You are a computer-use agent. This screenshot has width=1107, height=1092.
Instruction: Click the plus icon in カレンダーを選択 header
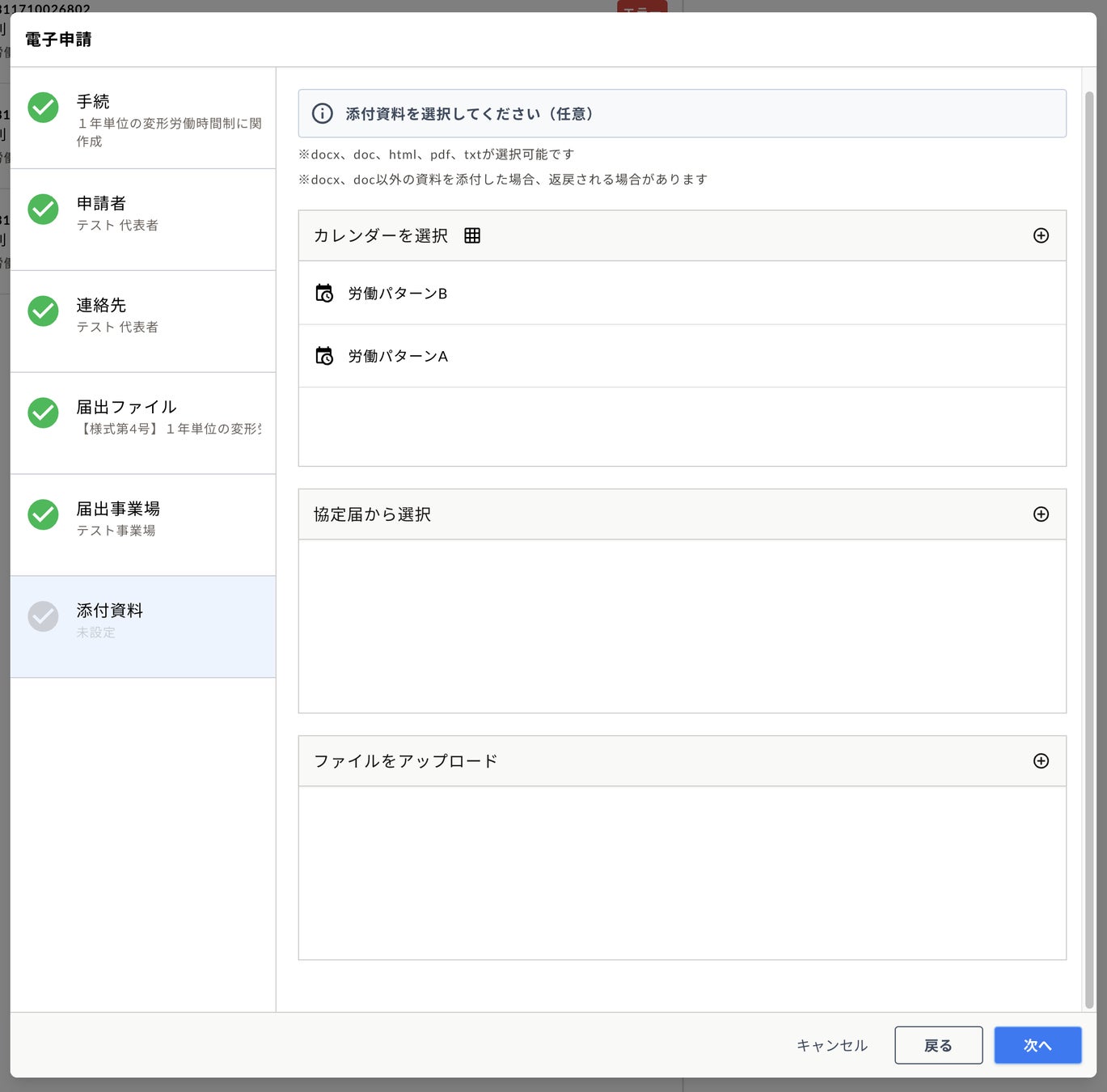click(x=1041, y=235)
